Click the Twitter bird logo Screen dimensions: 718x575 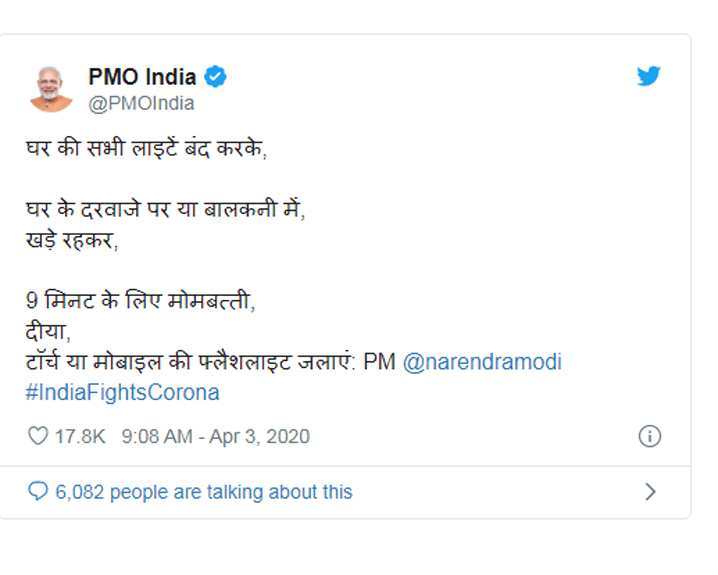pyautogui.click(x=649, y=76)
